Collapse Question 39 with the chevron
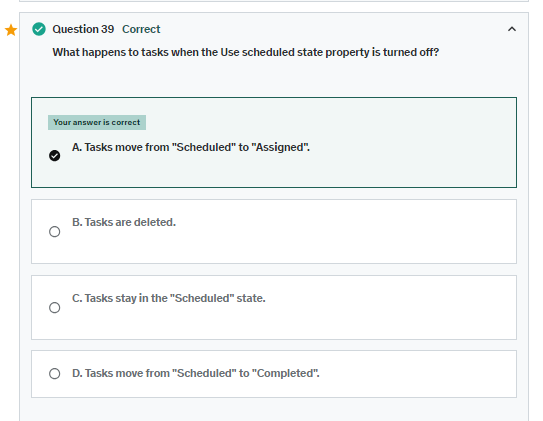 pyautogui.click(x=511, y=29)
